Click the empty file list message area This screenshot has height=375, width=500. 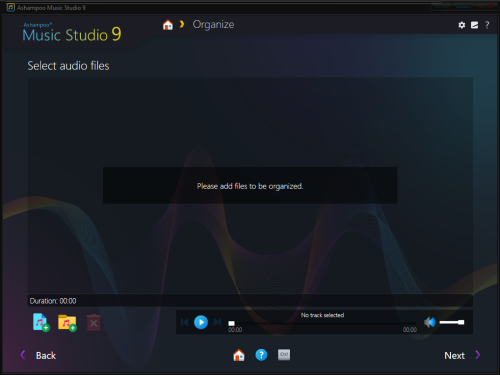pos(250,186)
